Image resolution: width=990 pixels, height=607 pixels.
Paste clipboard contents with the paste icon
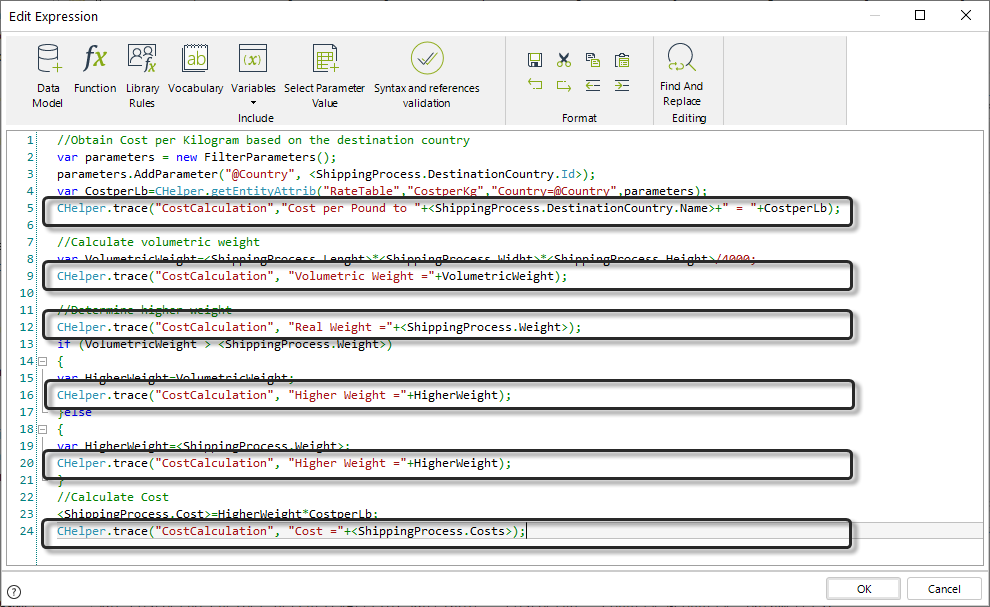click(622, 60)
